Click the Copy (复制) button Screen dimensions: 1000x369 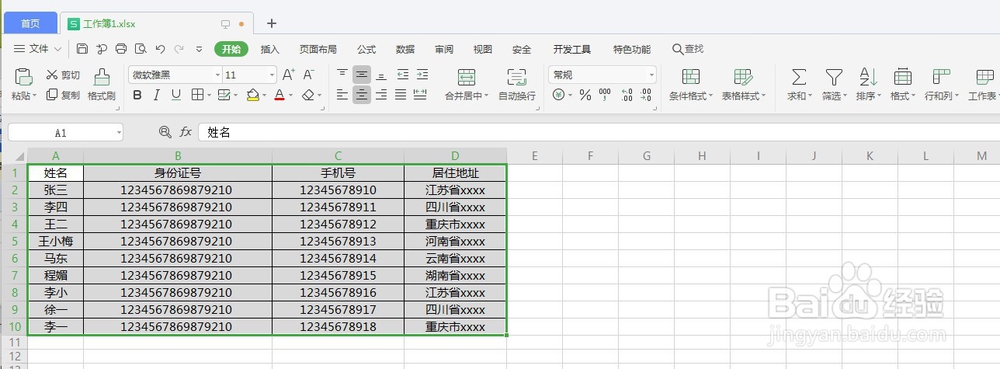click(62, 95)
